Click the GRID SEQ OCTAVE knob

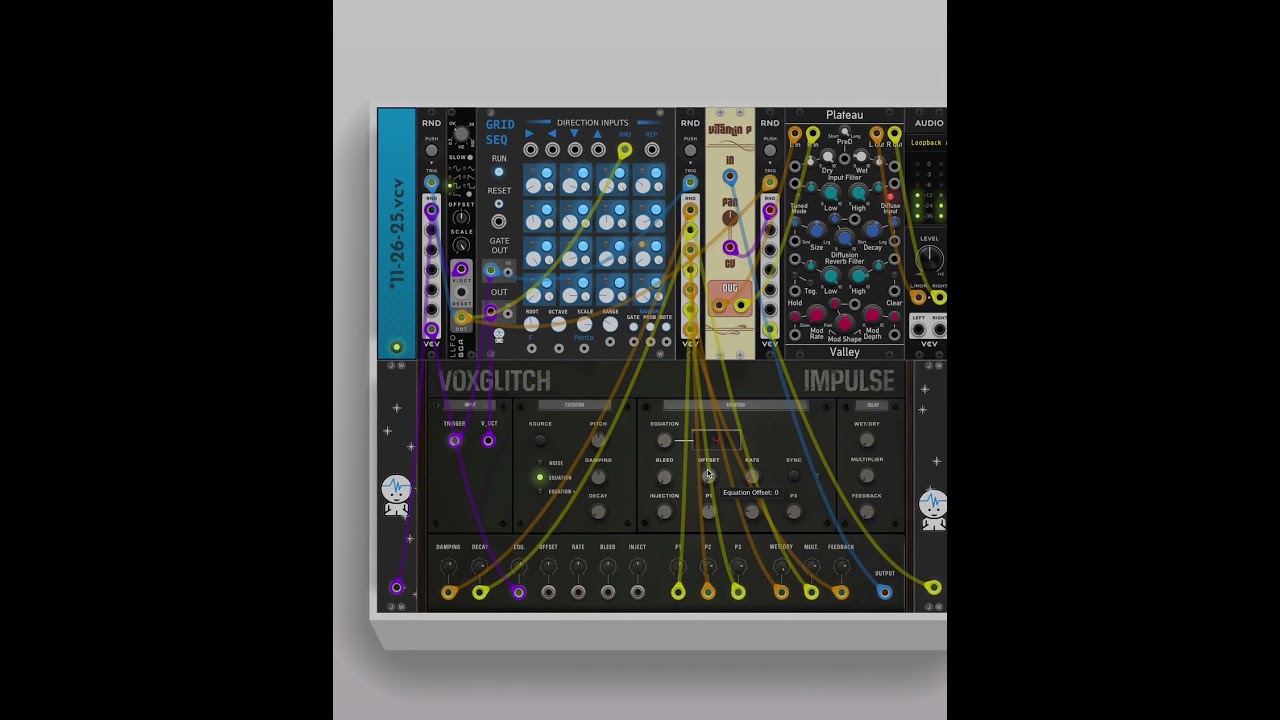click(558, 324)
